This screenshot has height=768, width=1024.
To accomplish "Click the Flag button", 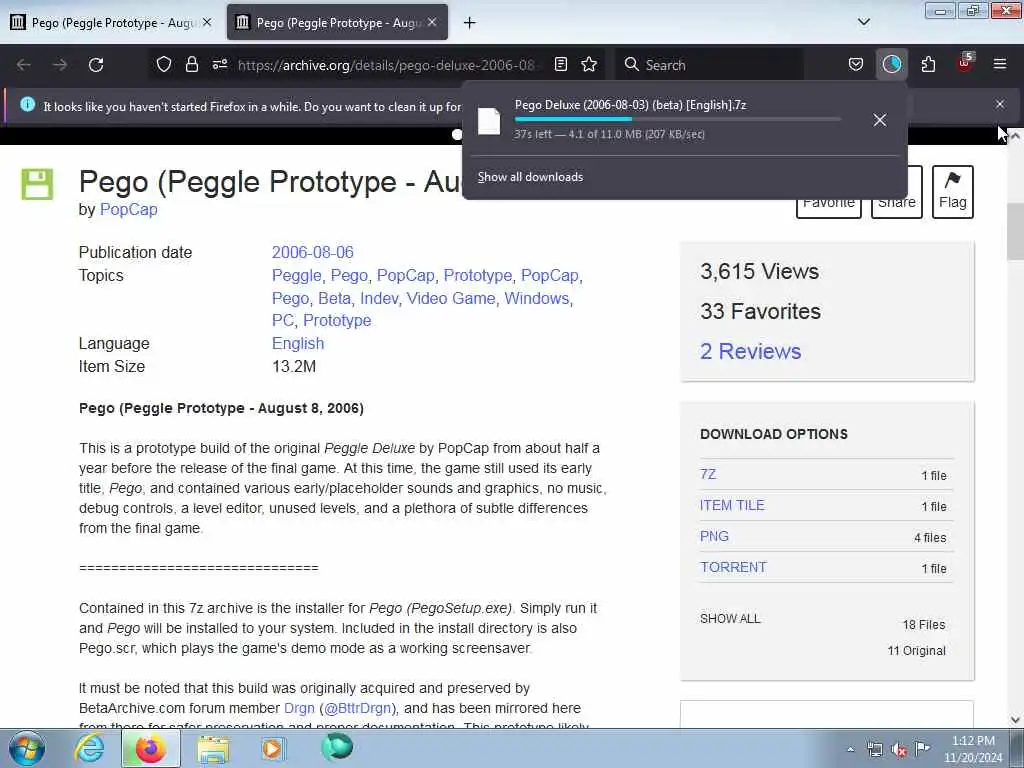I will (x=952, y=191).
